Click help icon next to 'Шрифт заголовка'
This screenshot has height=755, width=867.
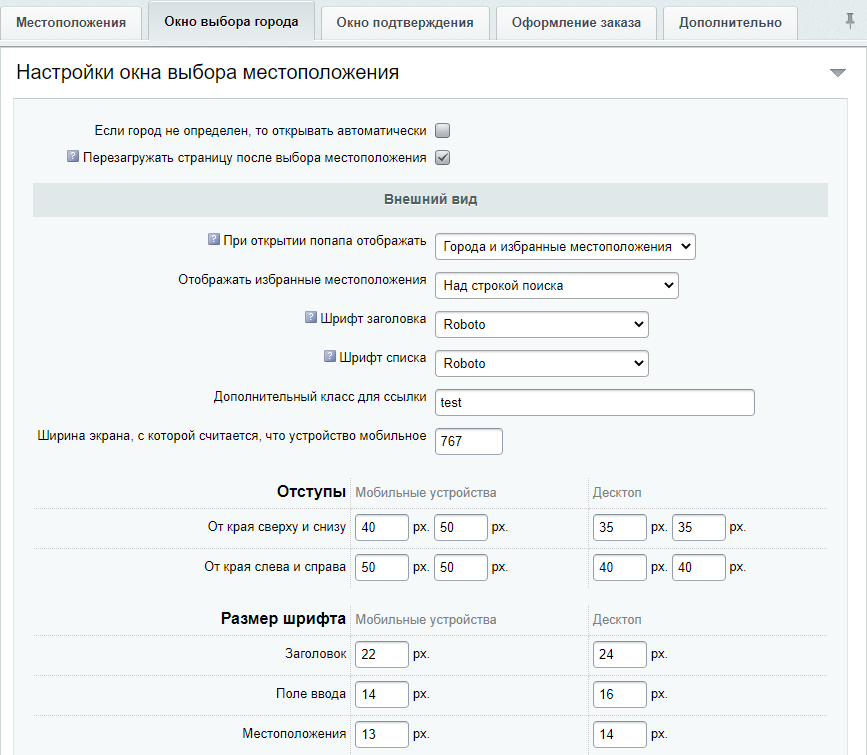tap(310, 317)
